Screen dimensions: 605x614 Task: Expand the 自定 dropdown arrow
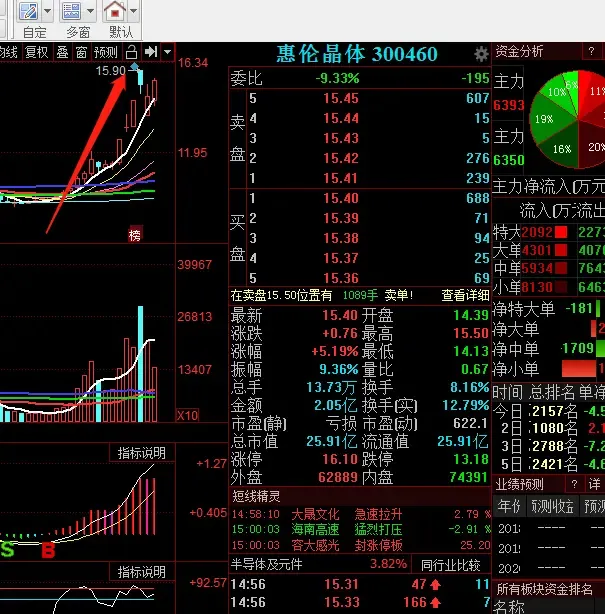pyautogui.click(x=48, y=11)
